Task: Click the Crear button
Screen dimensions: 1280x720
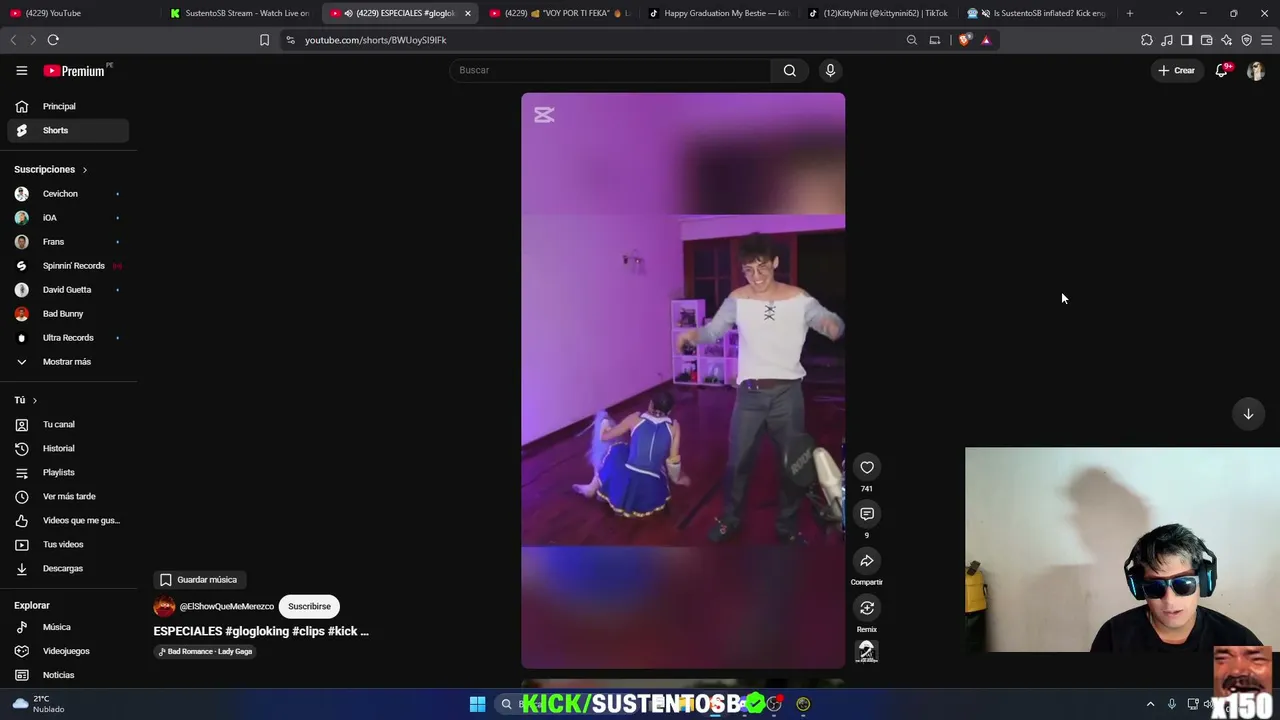Action: click(1176, 70)
